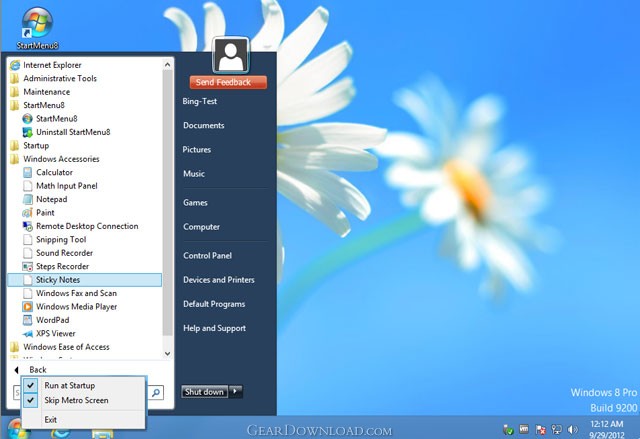Click the 'Administrative Tools' label
This screenshot has width=640, height=439.
(60, 78)
